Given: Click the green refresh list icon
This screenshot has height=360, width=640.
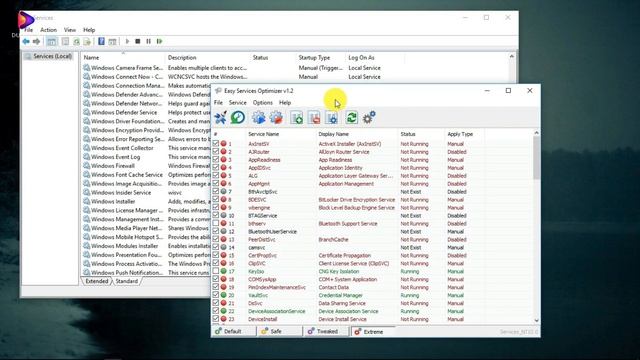Looking at the screenshot, I should (x=351, y=118).
